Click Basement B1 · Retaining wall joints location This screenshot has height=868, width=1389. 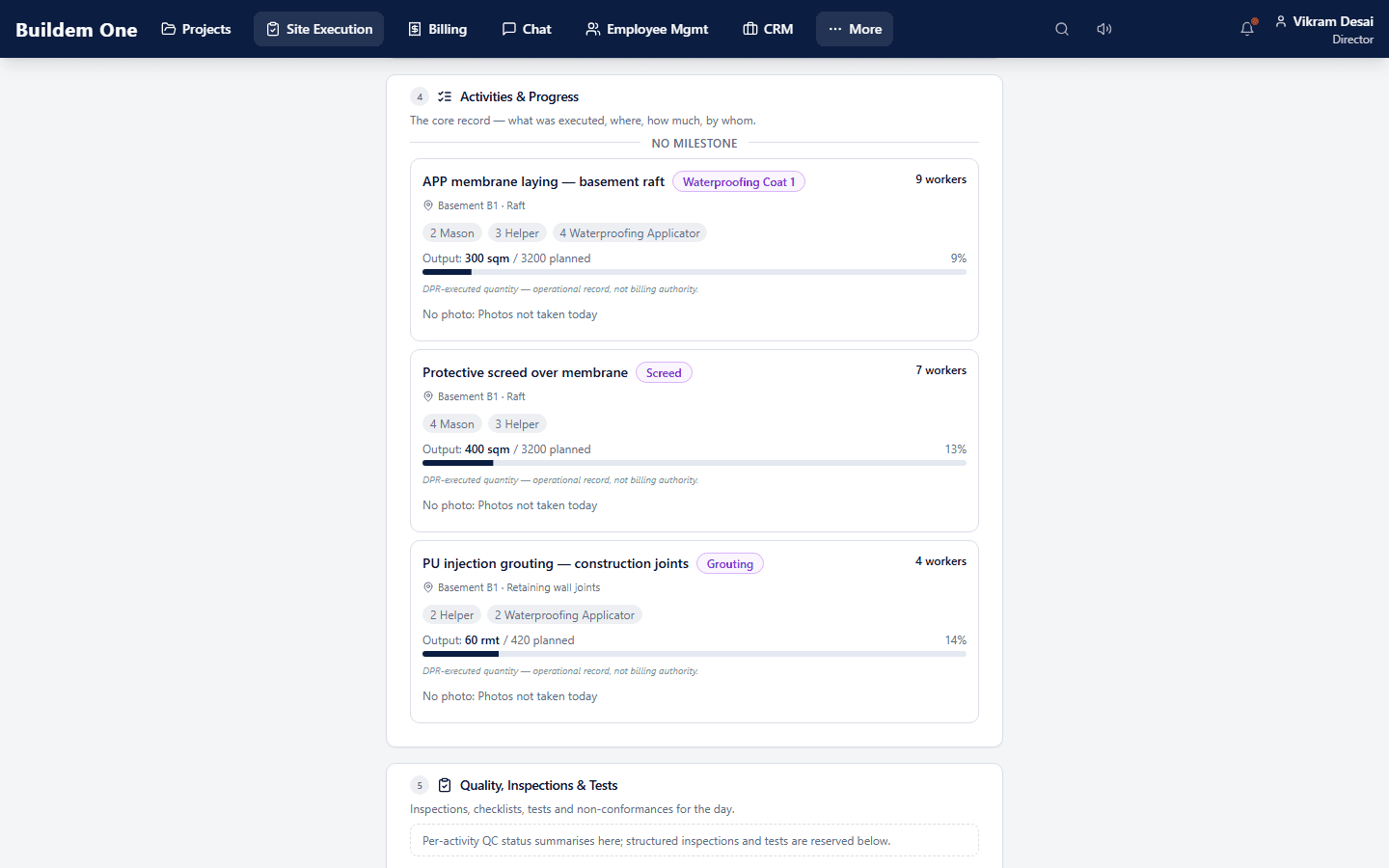519,587
